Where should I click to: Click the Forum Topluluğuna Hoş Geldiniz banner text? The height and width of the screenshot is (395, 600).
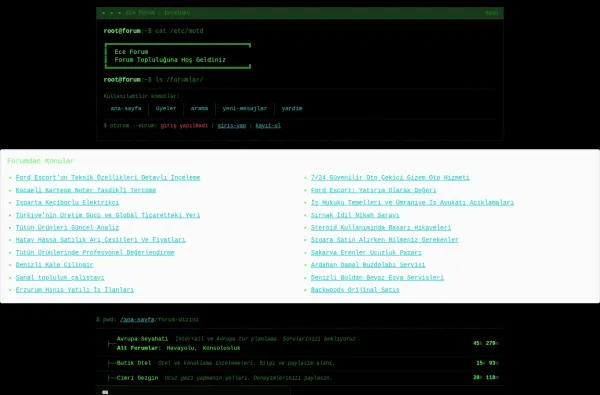[170, 60]
